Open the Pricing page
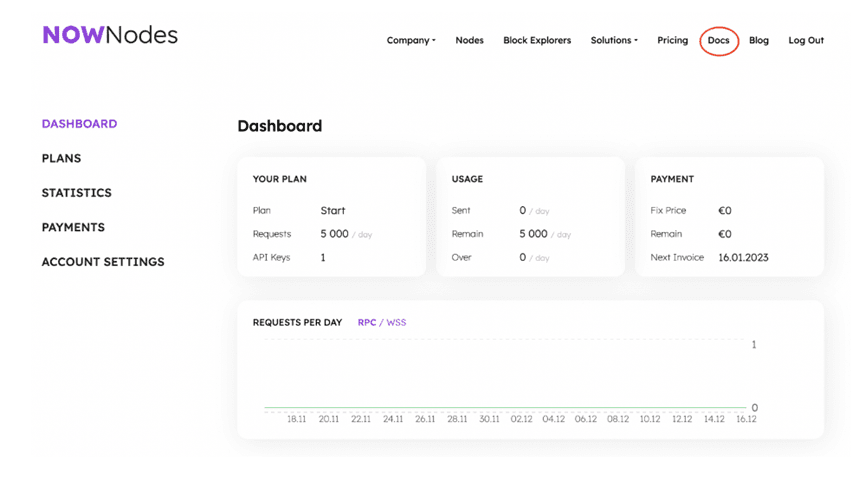 coord(672,41)
